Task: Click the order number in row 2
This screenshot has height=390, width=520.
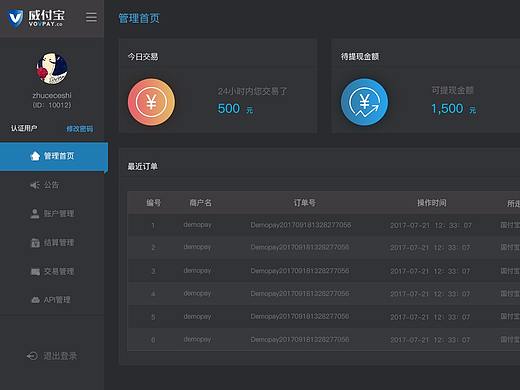Action: point(300,247)
